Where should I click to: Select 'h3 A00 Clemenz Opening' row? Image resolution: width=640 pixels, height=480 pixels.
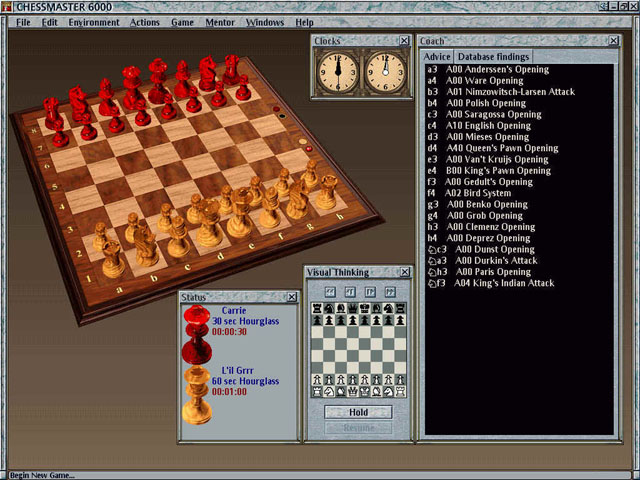(x=481, y=227)
